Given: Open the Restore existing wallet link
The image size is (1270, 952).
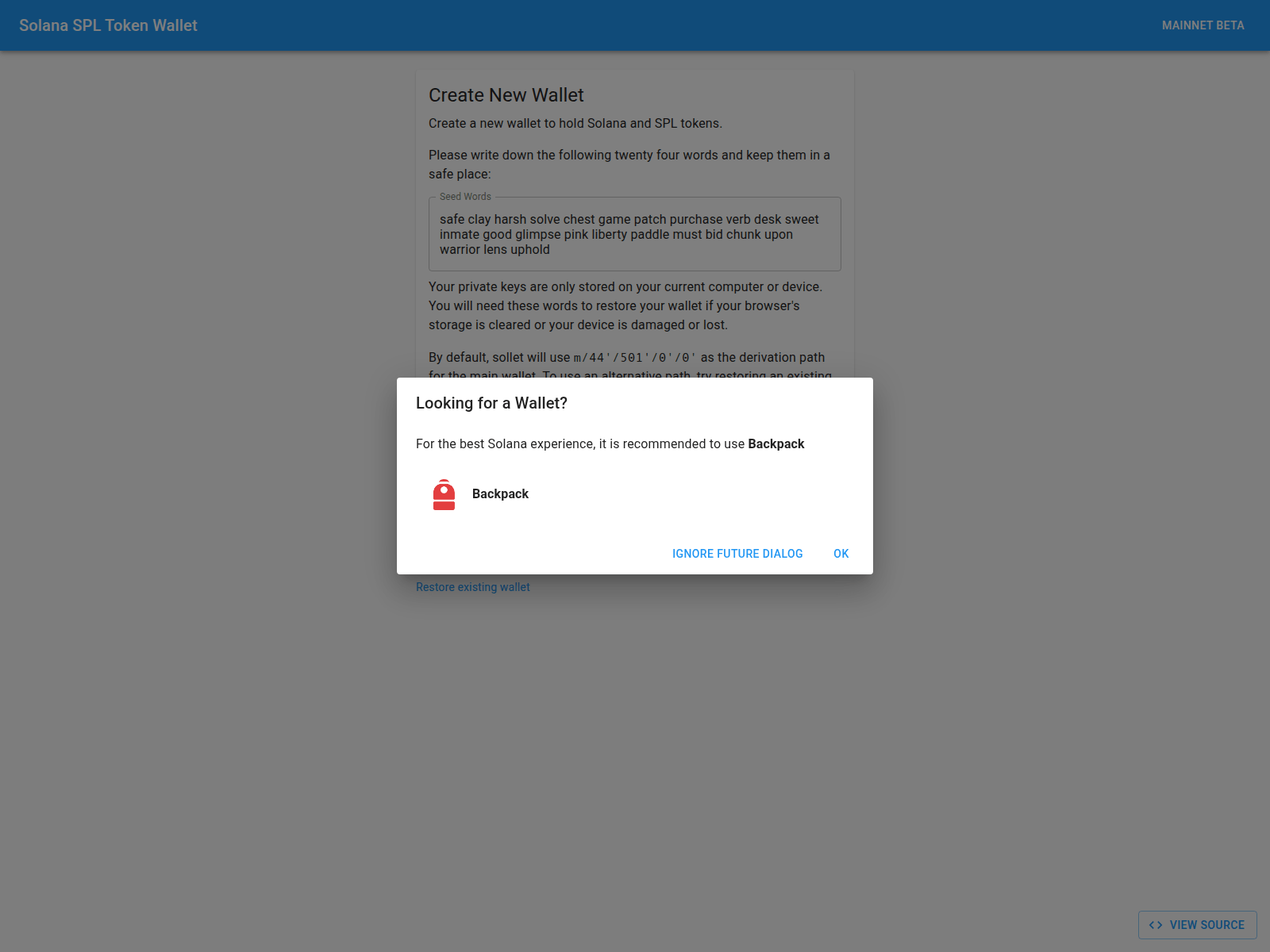Looking at the screenshot, I should click(472, 587).
